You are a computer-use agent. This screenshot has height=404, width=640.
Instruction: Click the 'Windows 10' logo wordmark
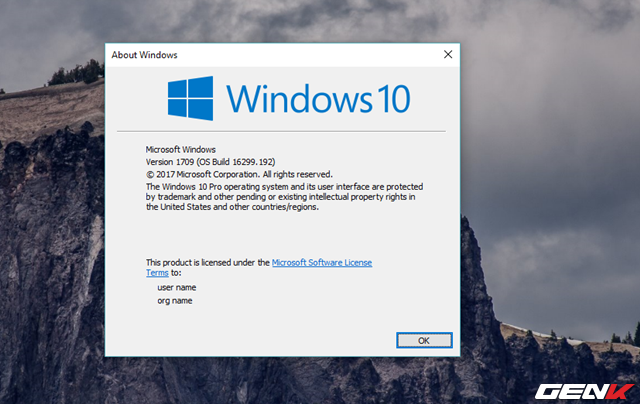[x=318, y=98]
